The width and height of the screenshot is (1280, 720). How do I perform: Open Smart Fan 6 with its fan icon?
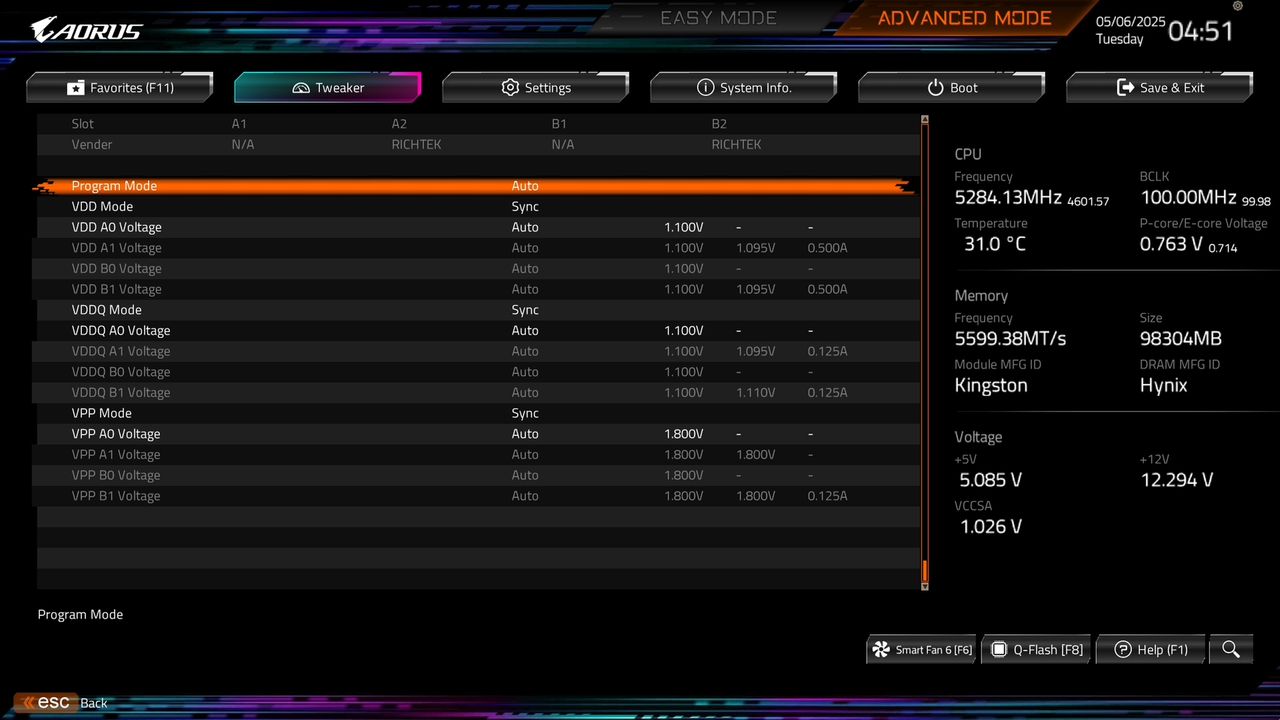pyautogui.click(x=881, y=649)
